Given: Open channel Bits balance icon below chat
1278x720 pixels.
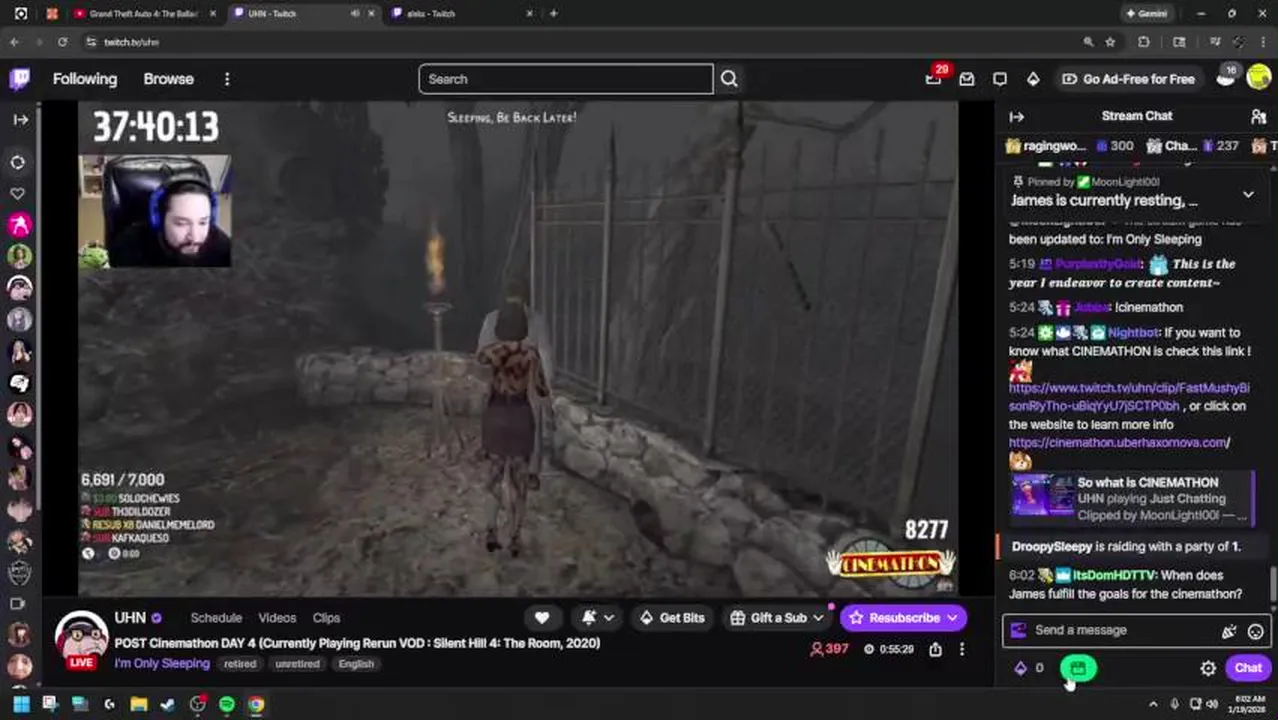Looking at the screenshot, I should pyautogui.click(x=1020, y=668).
